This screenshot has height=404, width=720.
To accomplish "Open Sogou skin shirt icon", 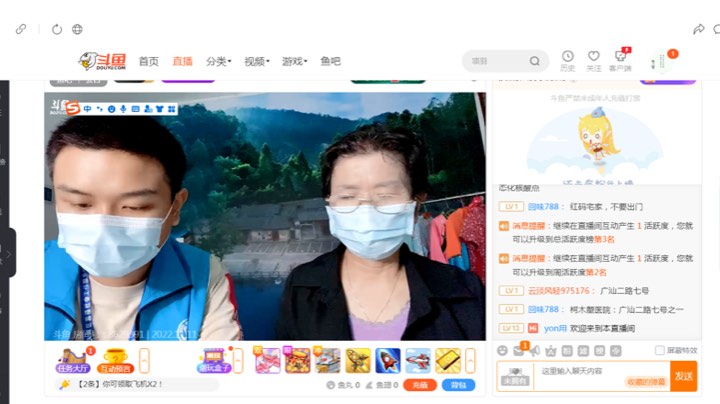I will (x=159, y=109).
